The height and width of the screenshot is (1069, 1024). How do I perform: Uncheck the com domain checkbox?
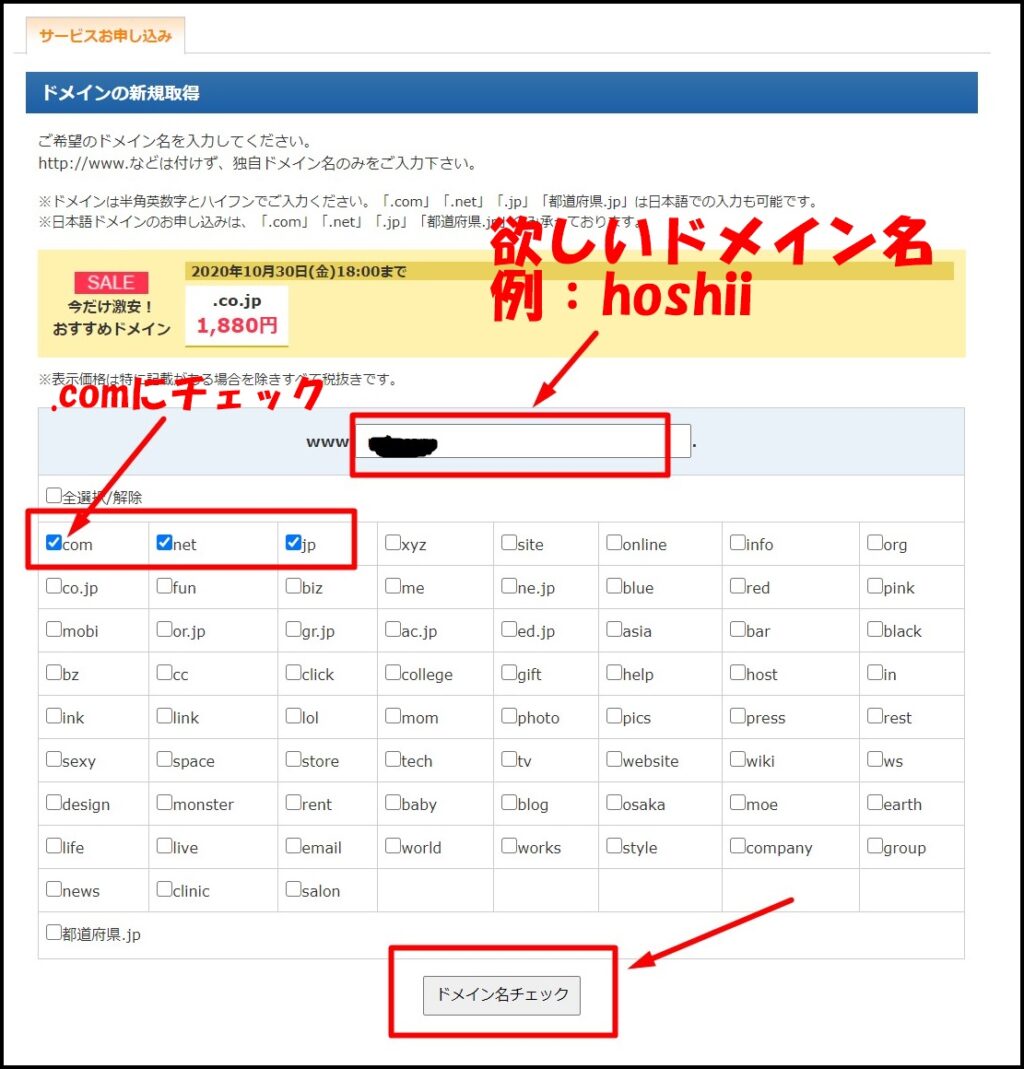coord(54,542)
